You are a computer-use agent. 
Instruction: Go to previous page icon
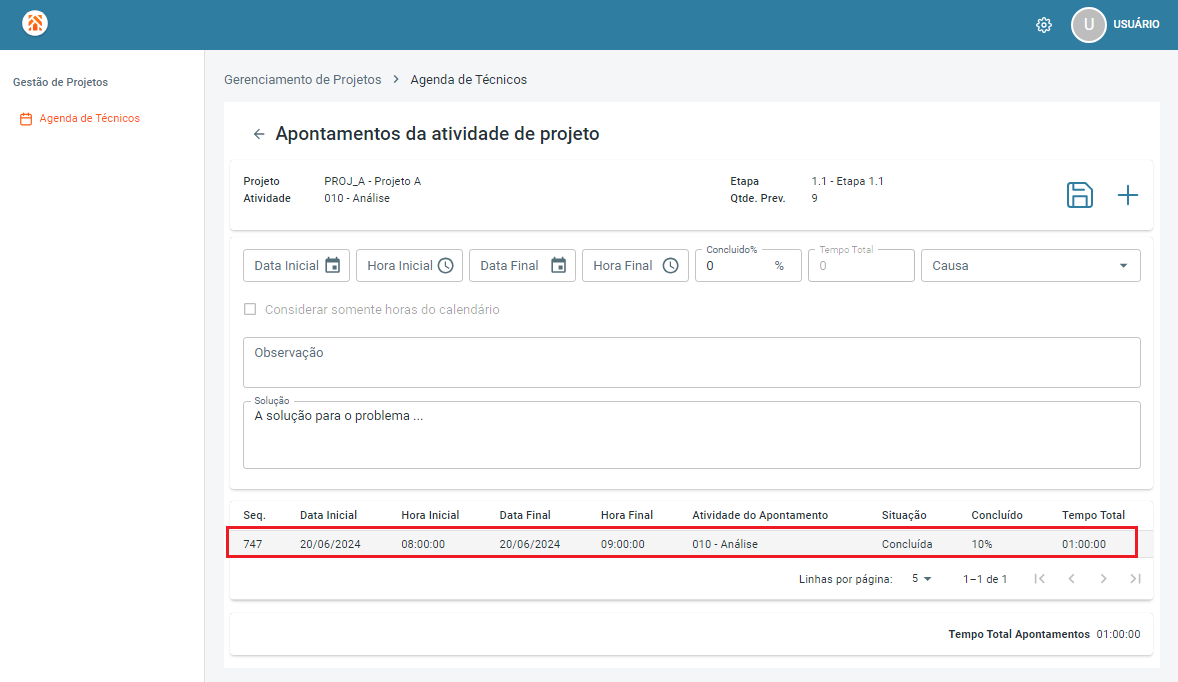click(1071, 579)
